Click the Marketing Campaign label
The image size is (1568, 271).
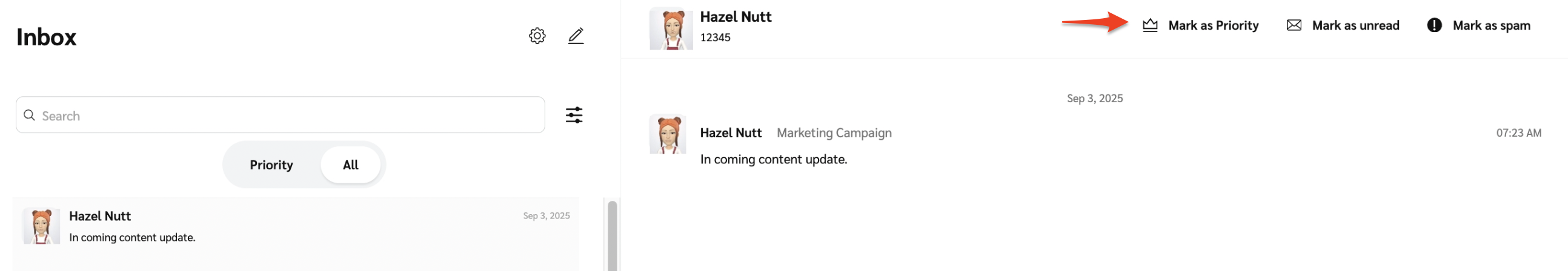pyautogui.click(x=834, y=133)
